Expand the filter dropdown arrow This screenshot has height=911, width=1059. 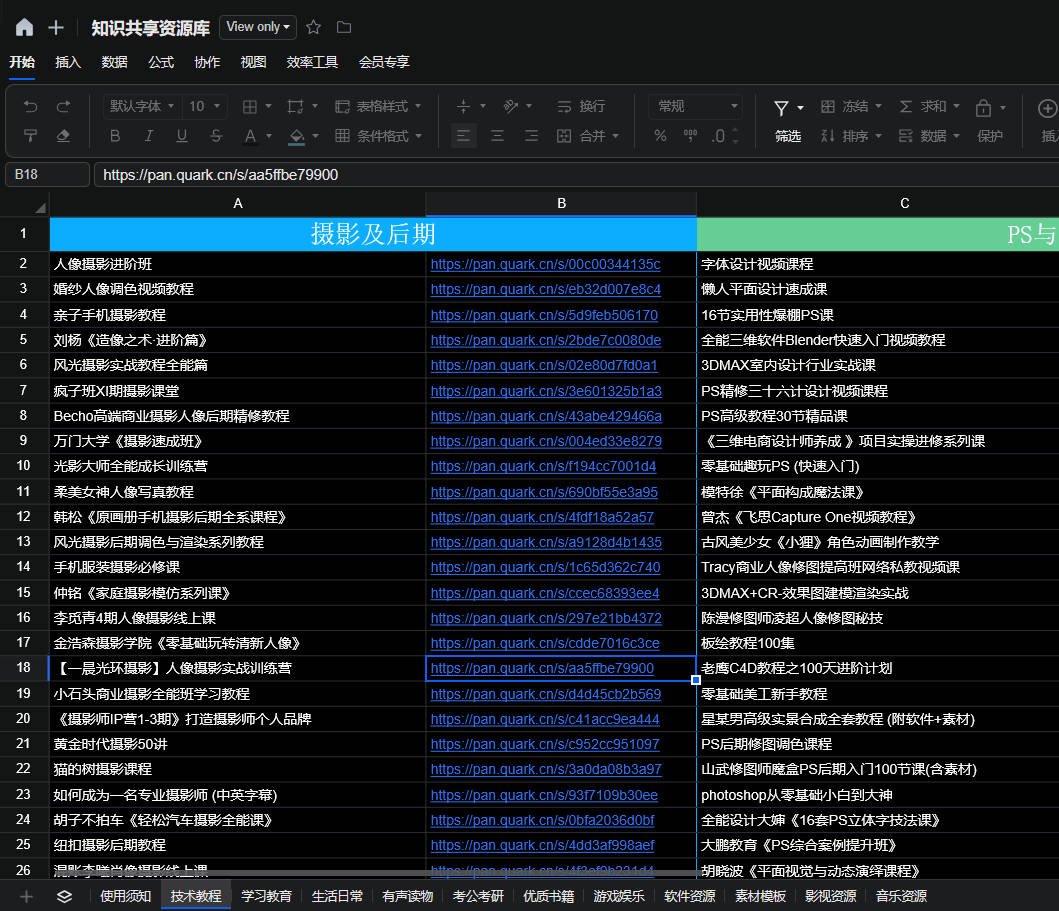coord(800,108)
